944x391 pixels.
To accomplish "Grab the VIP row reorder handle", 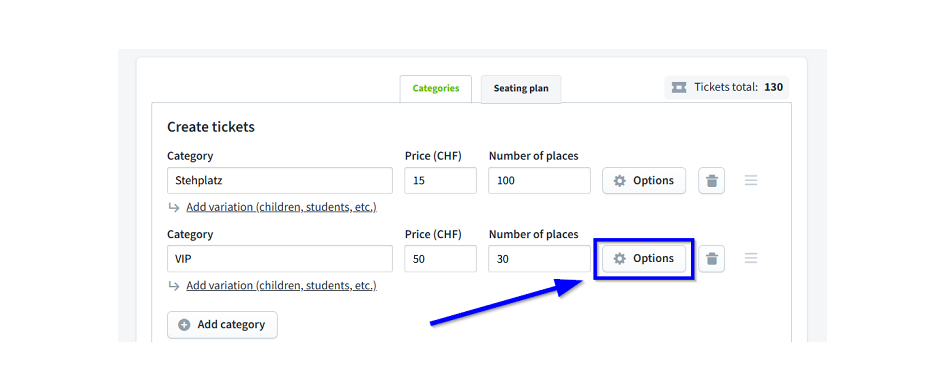I will click(x=751, y=258).
